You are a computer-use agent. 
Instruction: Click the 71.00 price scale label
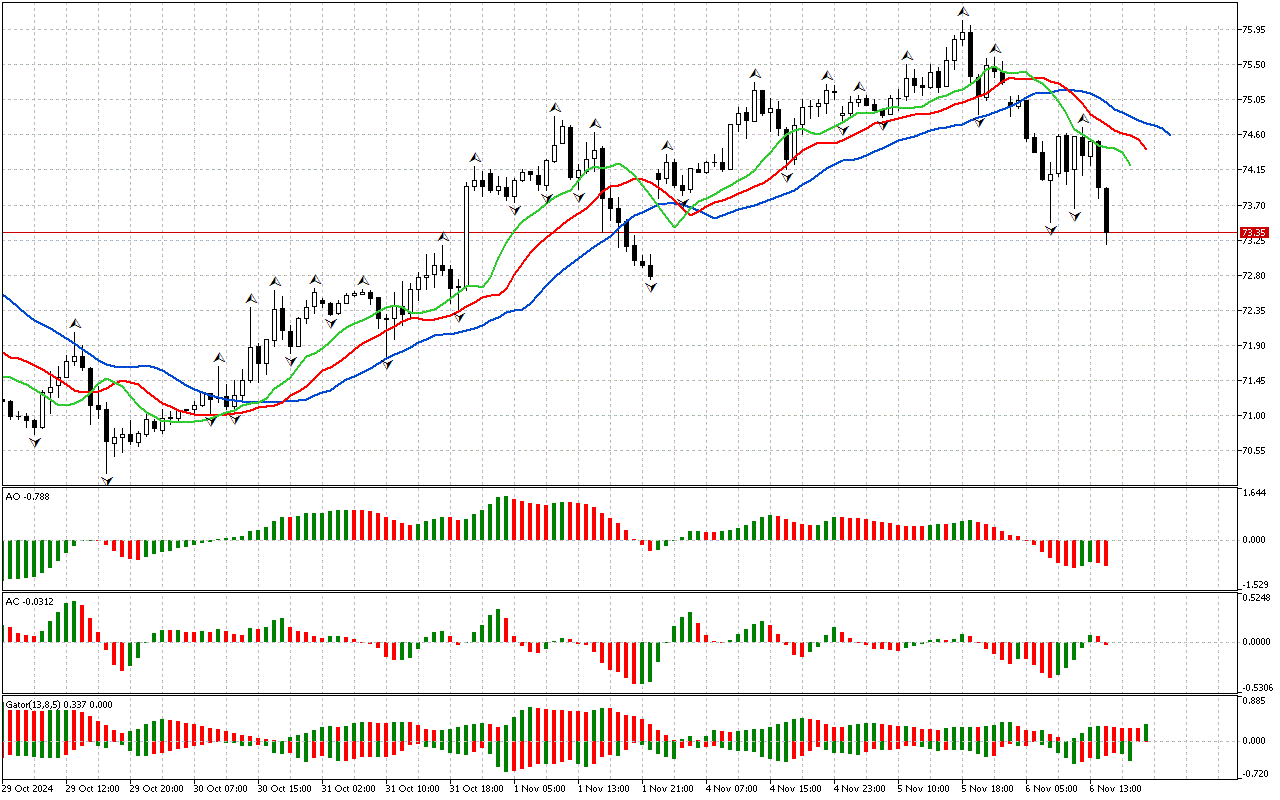[x=1255, y=416]
